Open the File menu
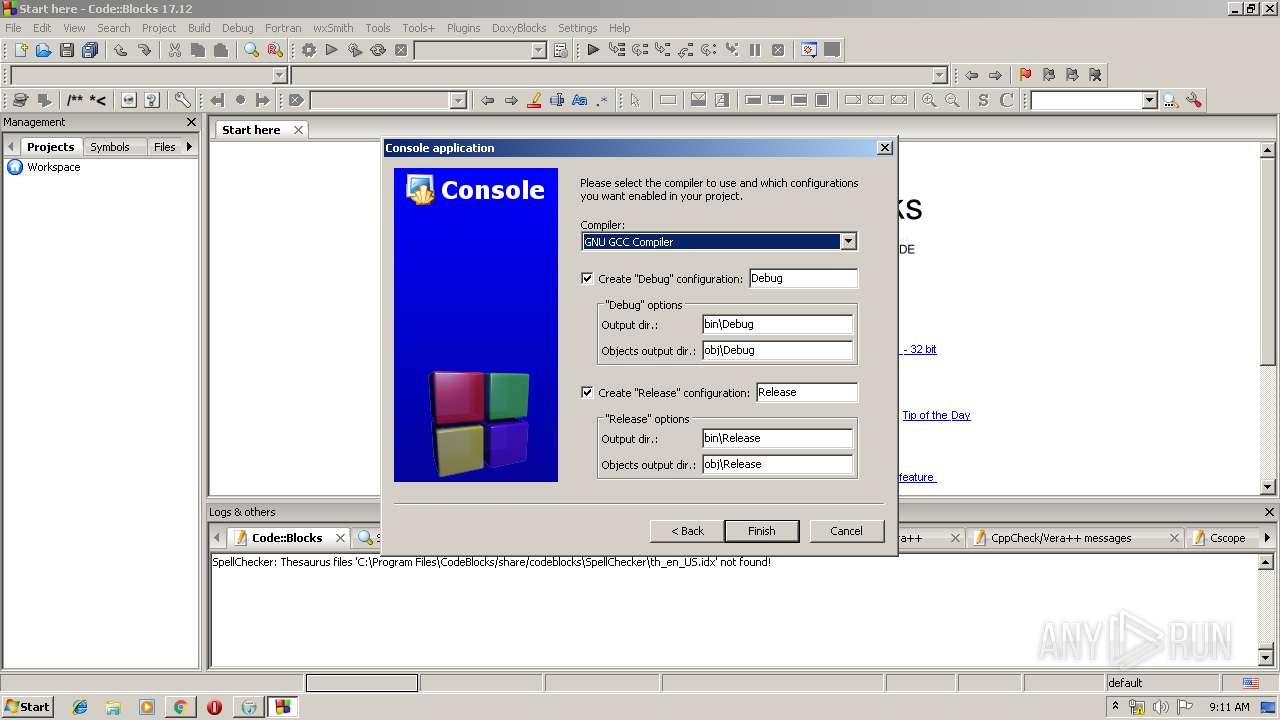 13,28
